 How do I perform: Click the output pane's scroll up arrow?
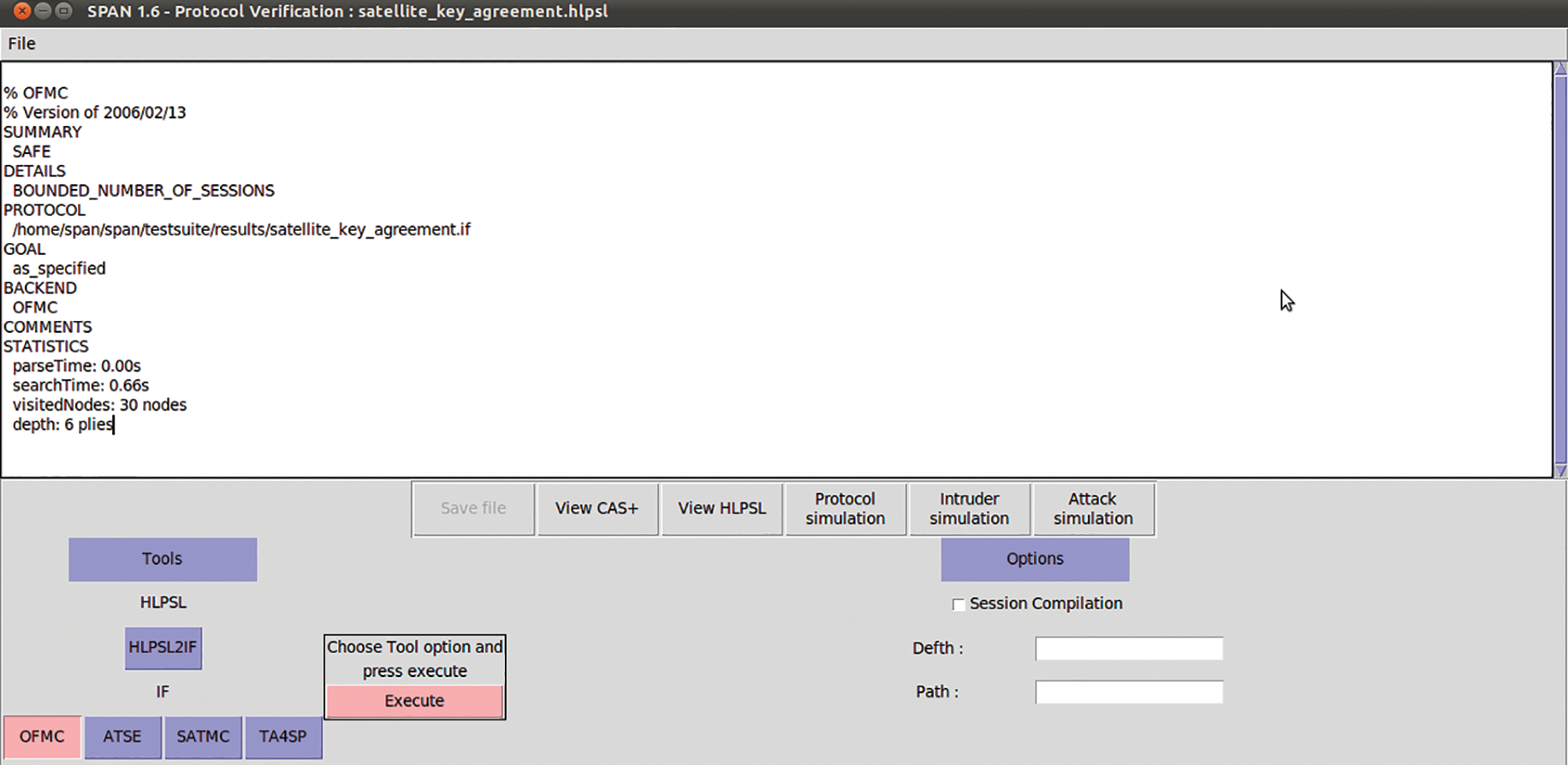(x=1560, y=68)
